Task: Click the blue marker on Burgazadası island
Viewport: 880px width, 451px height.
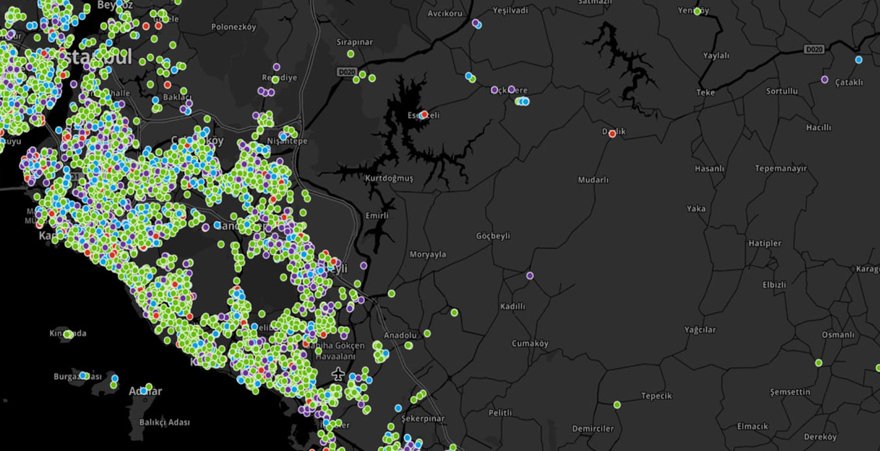Action: 84,376
